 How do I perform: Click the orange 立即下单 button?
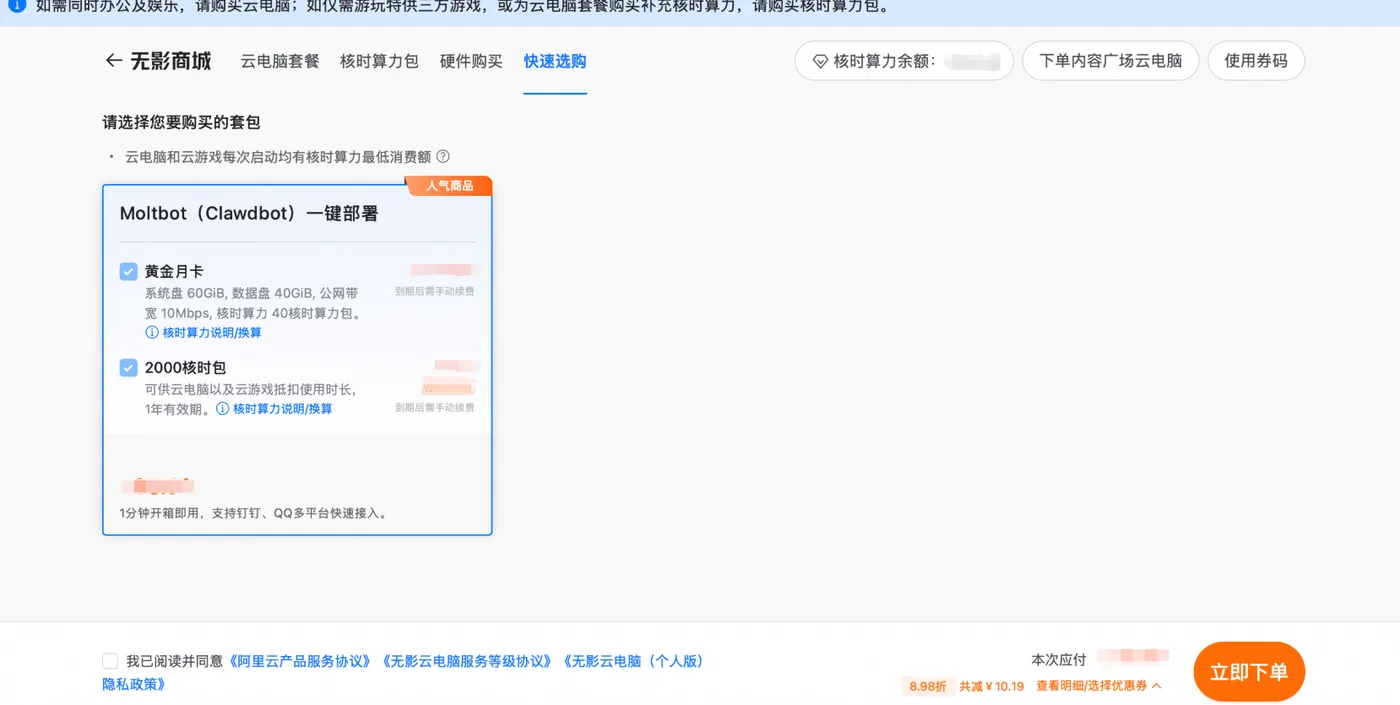pyautogui.click(x=1249, y=672)
